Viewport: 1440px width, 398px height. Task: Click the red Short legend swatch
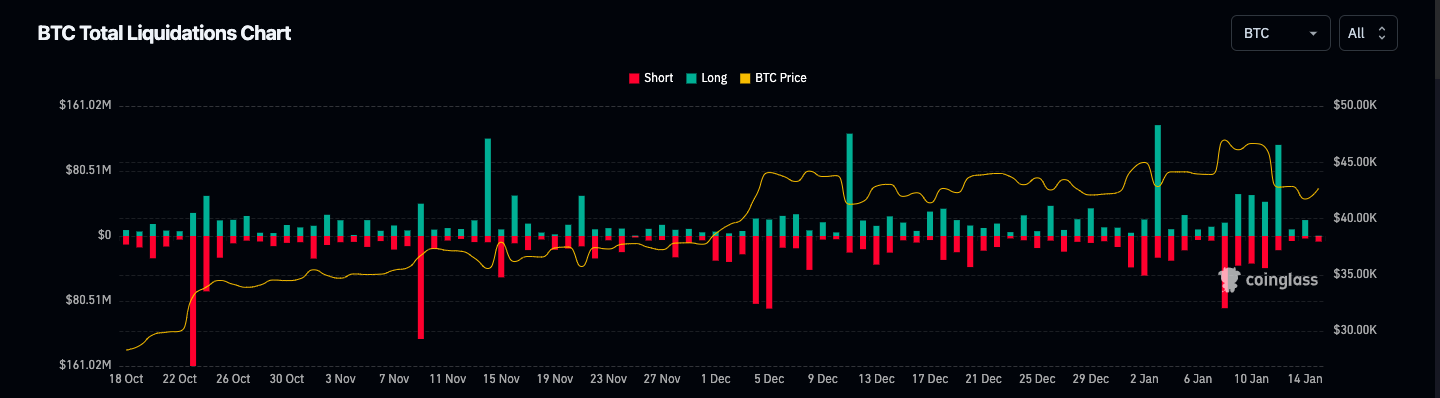point(634,78)
